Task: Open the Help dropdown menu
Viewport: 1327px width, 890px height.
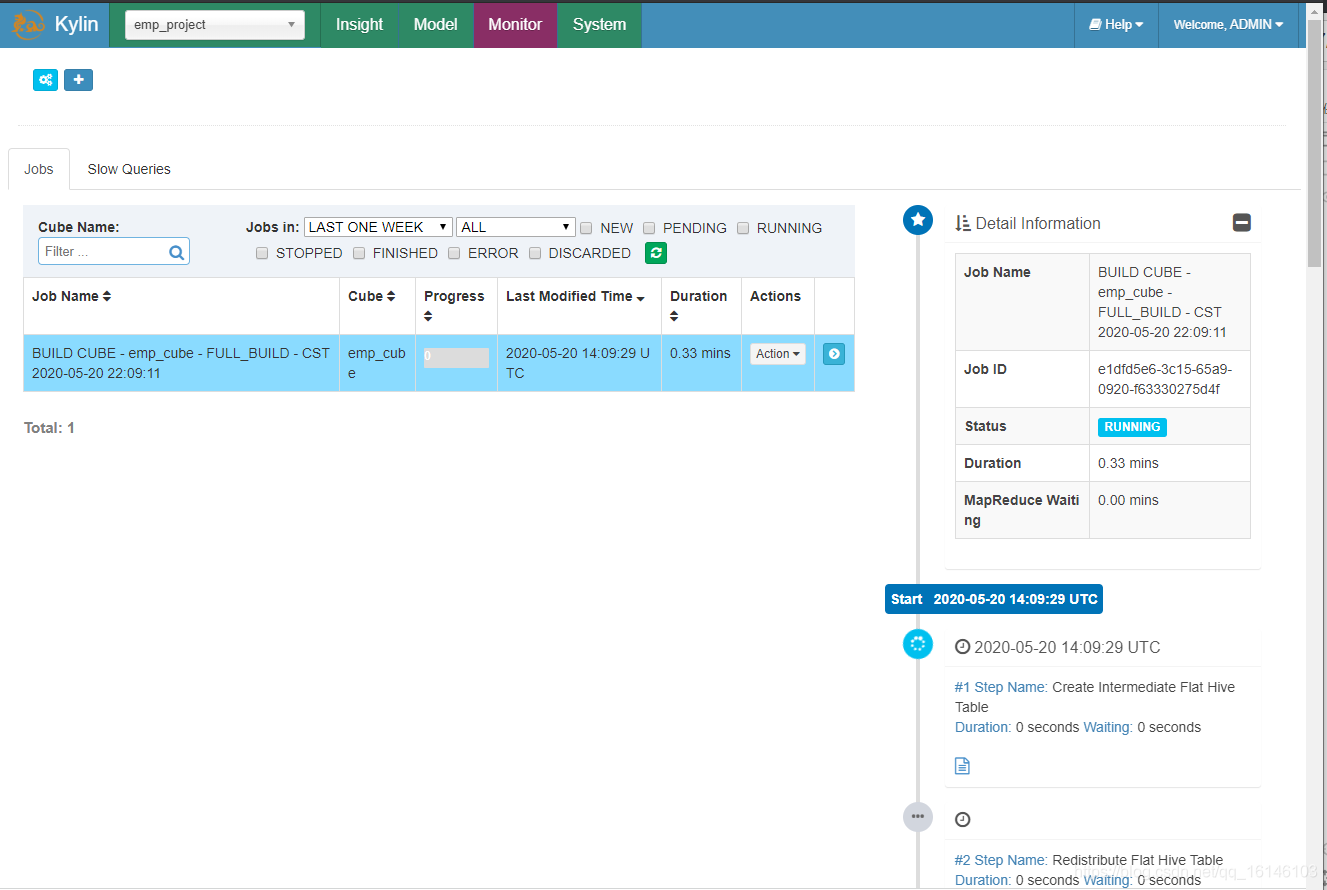Action: tap(1116, 24)
